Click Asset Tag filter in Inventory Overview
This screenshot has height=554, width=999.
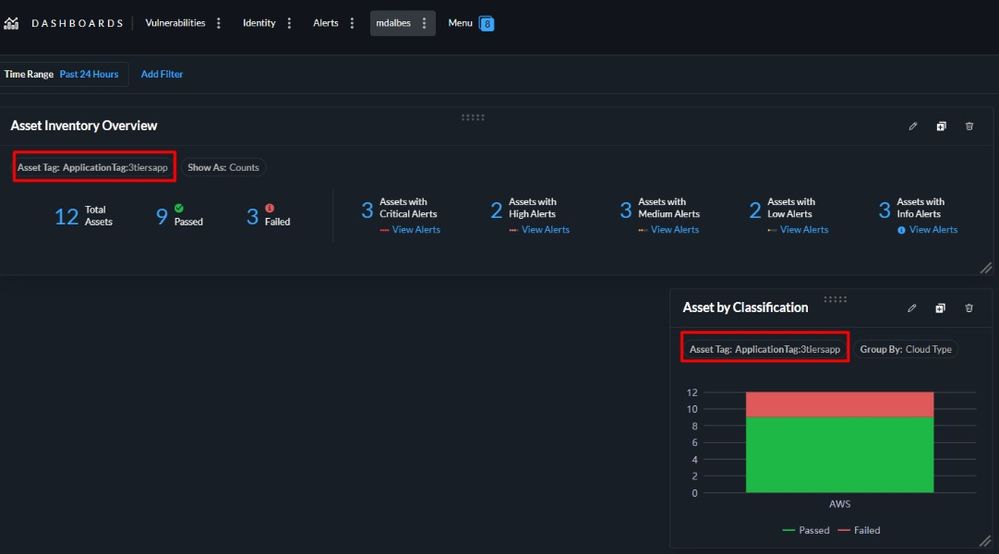[x=93, y=167]
